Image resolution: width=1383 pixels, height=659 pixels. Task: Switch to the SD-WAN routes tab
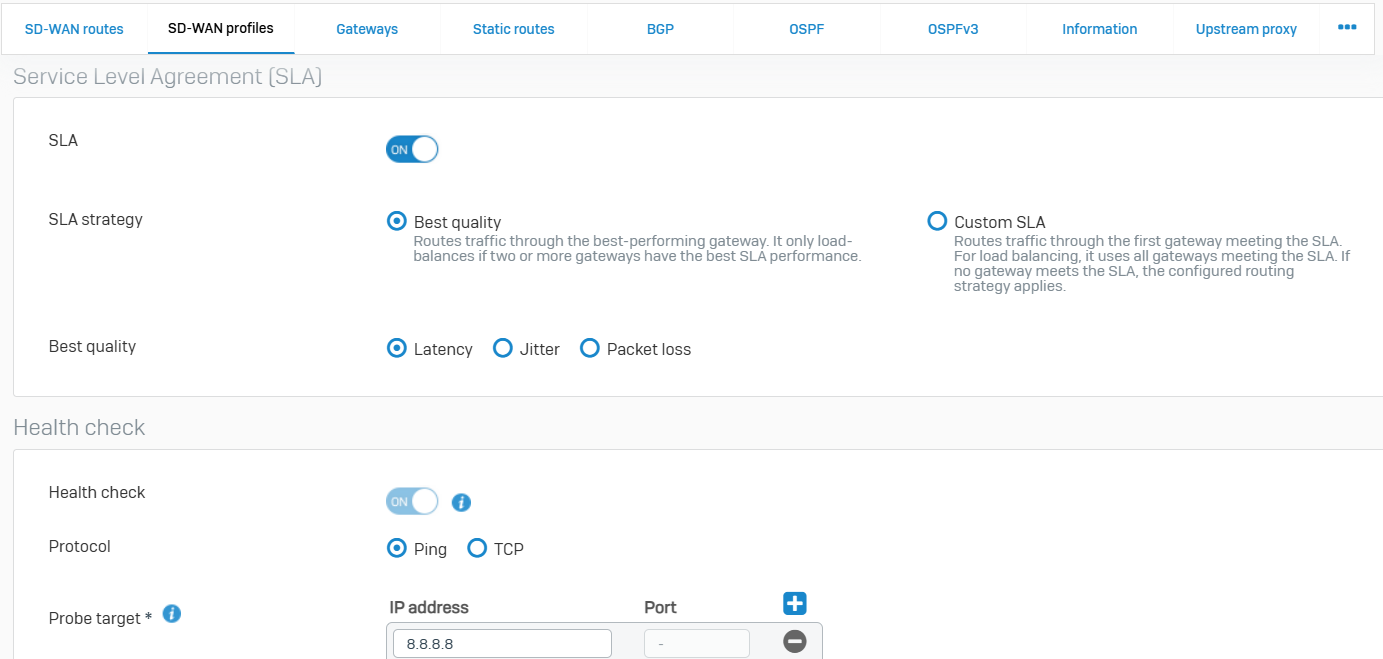pos(74,29)
